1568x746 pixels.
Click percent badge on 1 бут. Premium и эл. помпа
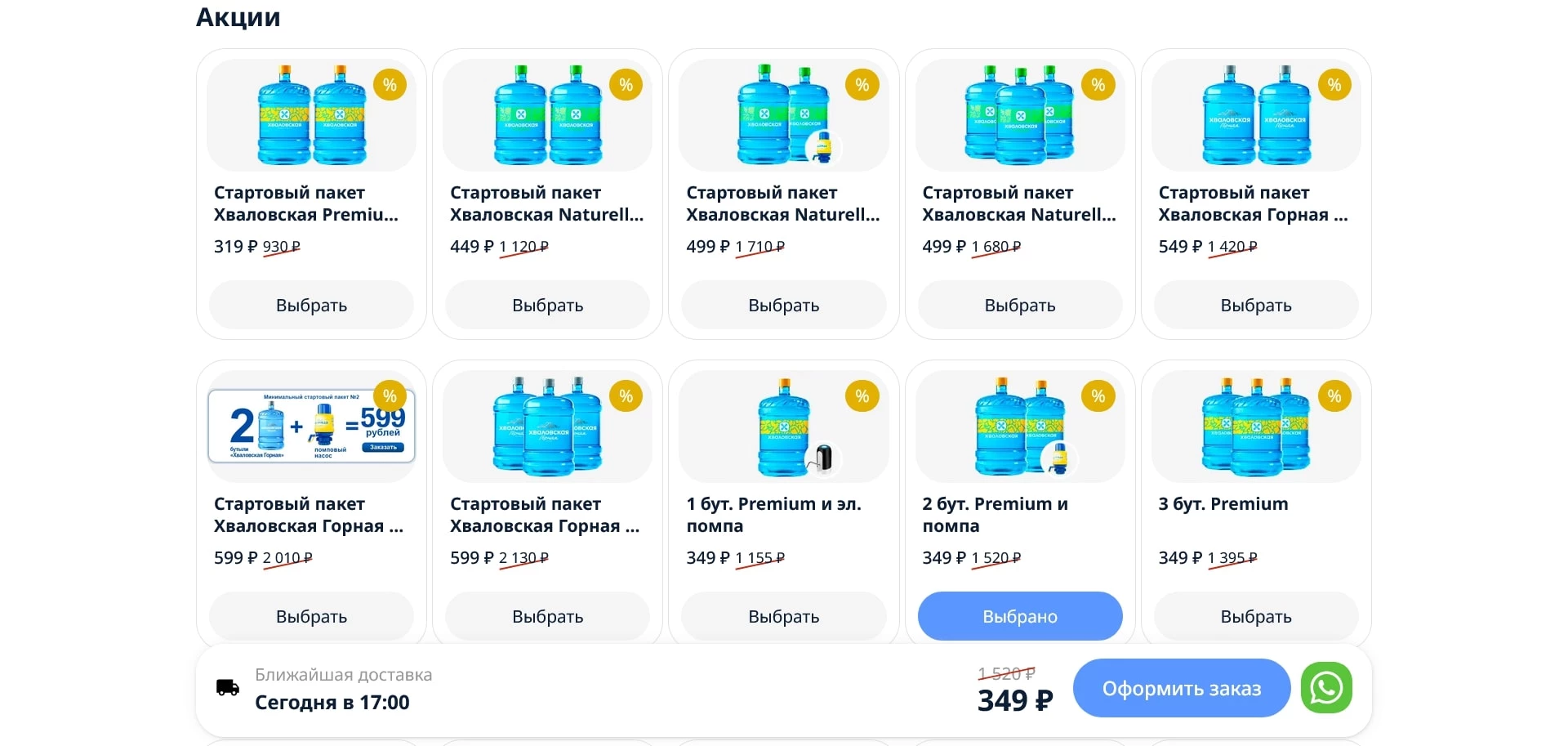[x=862, y=396]
